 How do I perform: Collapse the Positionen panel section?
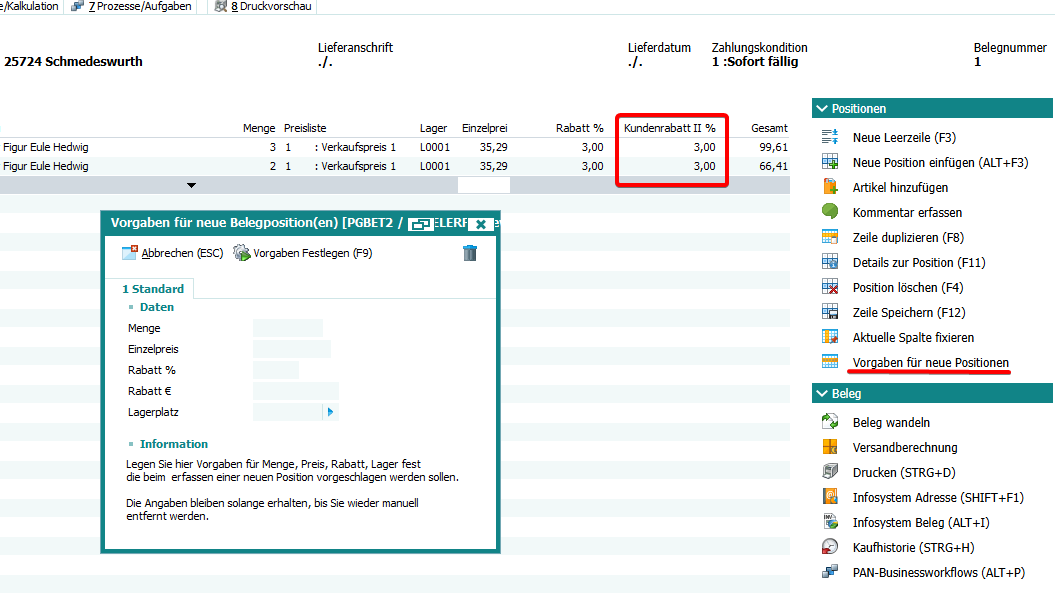click(822, 108)
